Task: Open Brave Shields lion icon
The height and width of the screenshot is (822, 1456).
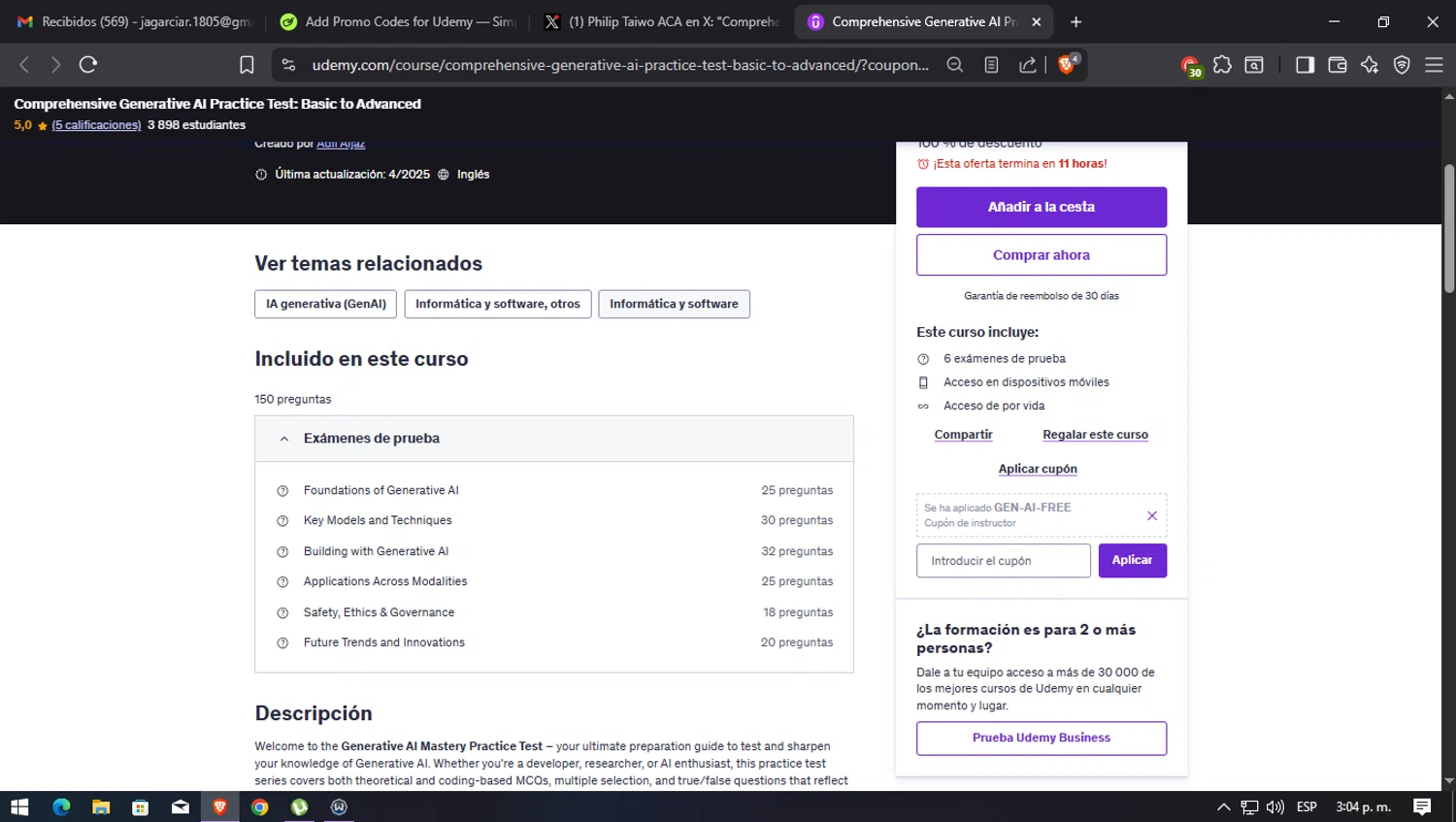Action: coord(1067,65)
